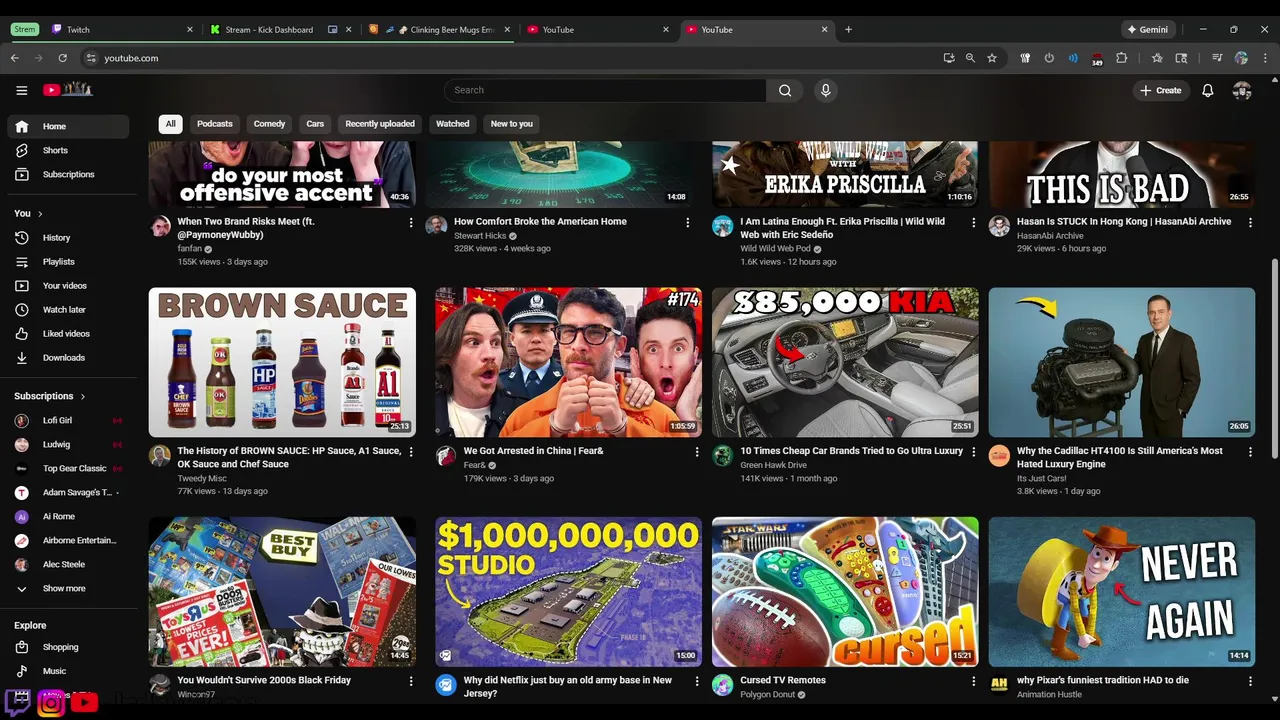
Task: Open Lofi Girl subscription channel
Action: pyautogui.click(x=69, y=421)
